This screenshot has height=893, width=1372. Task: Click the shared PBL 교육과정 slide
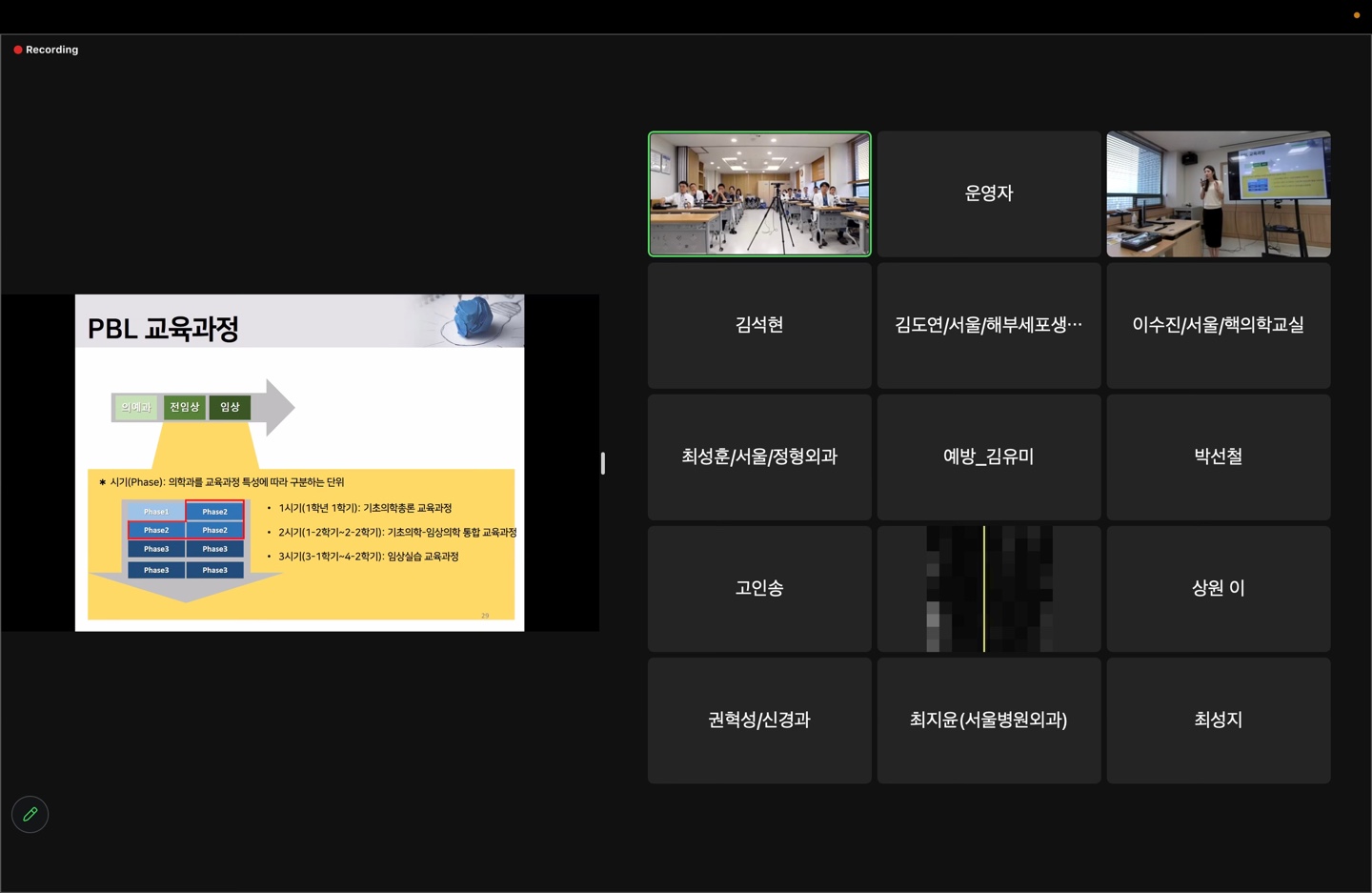[x=299, y=462]
